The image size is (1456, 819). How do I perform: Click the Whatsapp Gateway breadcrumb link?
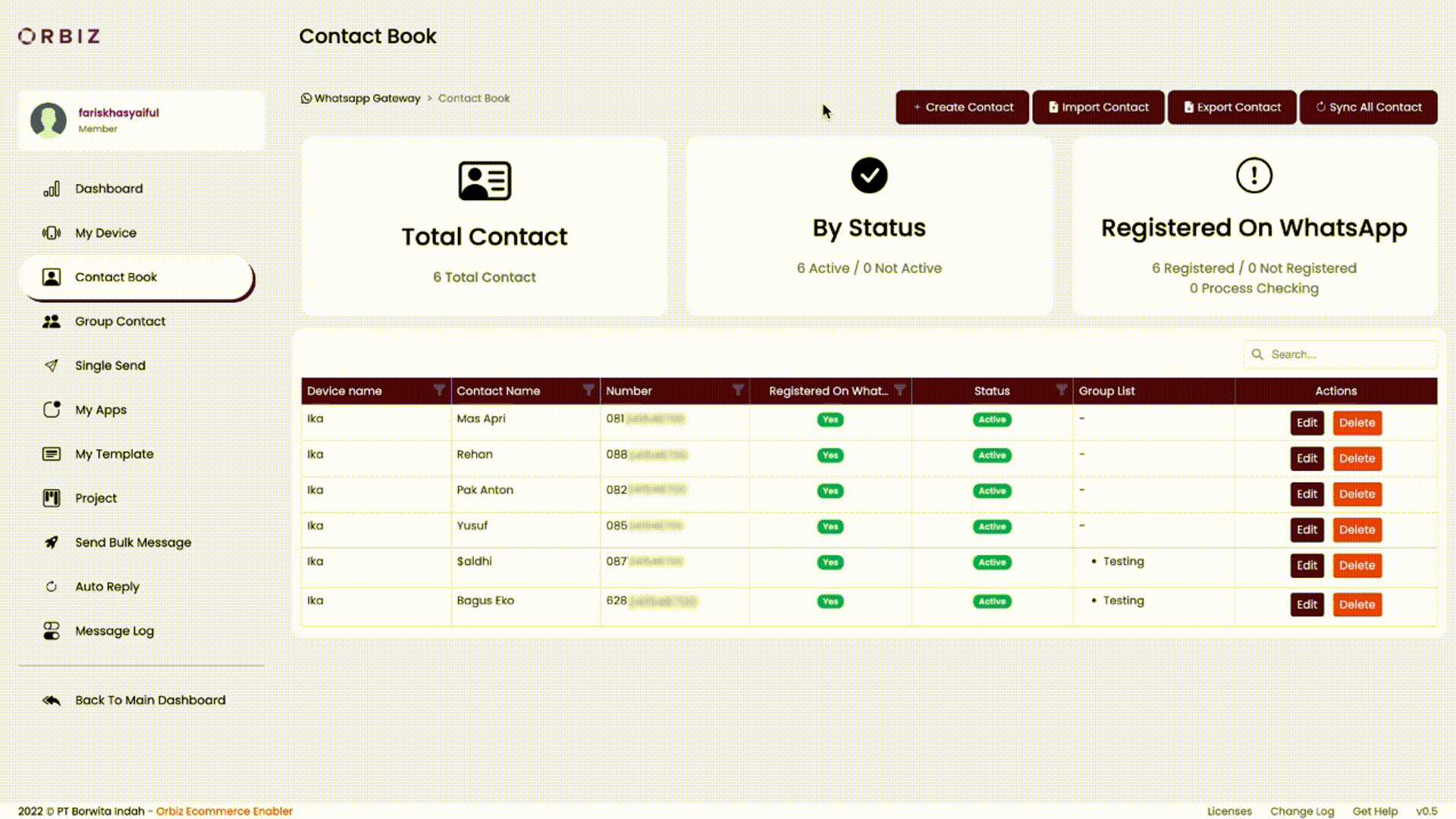(x=367, y=99)
